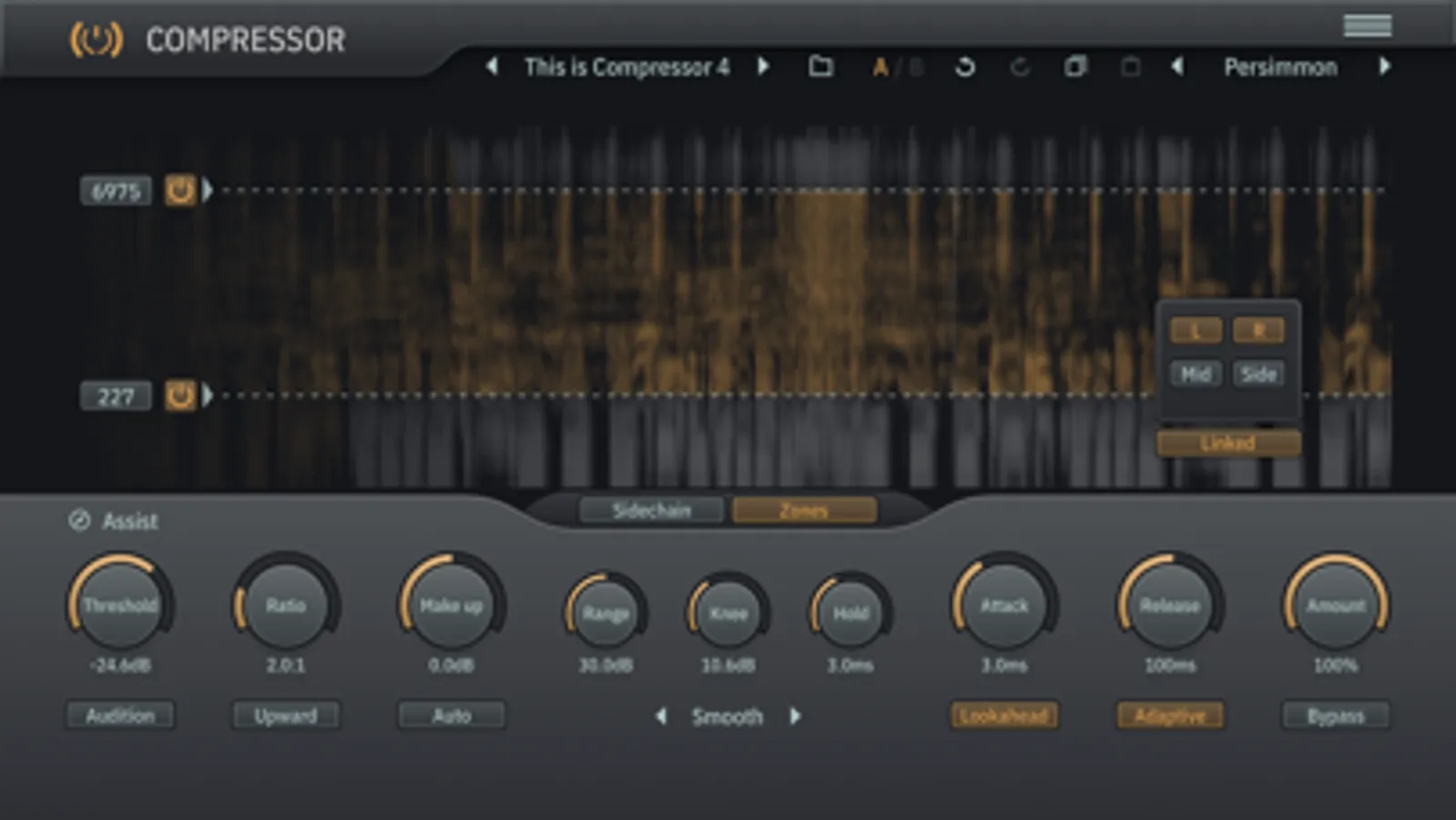
Task: Go to previous preset before This is Compressor 4
Action: 492,67
